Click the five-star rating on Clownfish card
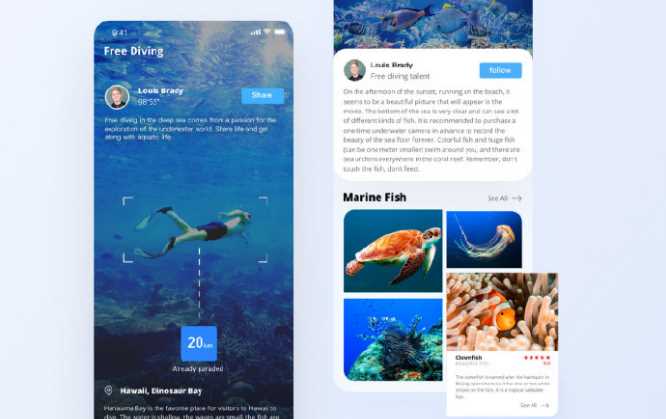 537,358
